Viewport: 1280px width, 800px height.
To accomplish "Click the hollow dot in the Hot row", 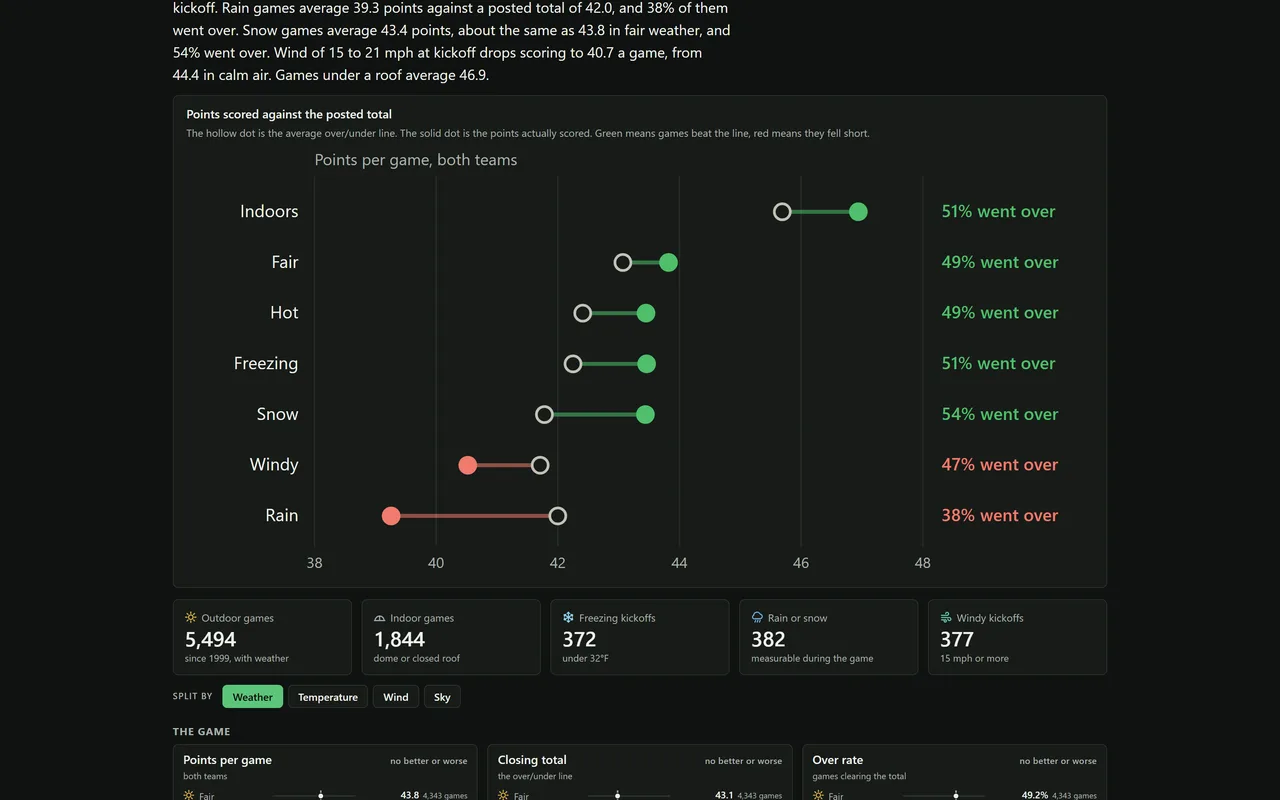I will click(583, 313).
